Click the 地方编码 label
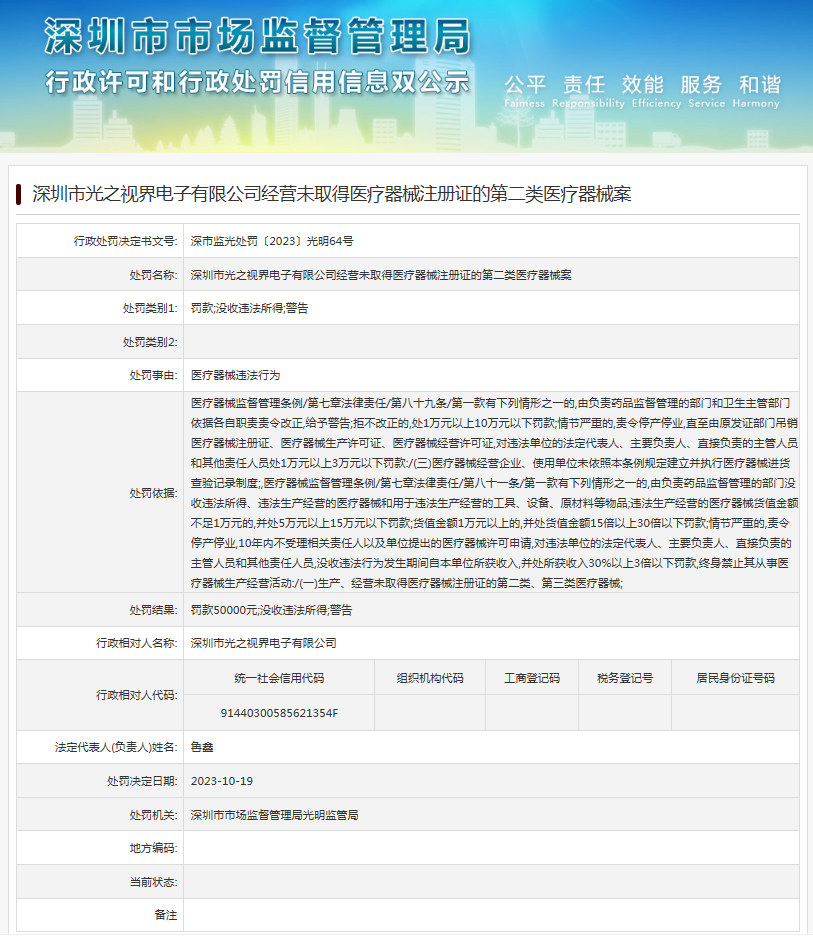 point(153,848)
